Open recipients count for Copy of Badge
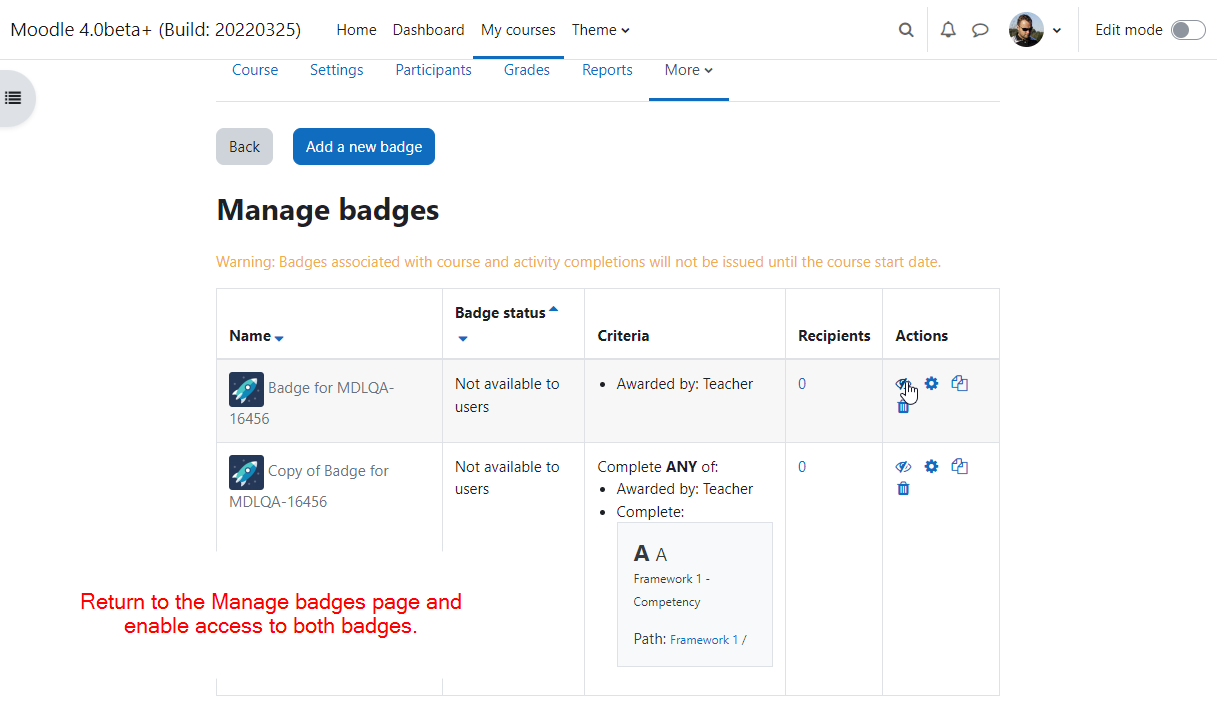 point(802,467)
